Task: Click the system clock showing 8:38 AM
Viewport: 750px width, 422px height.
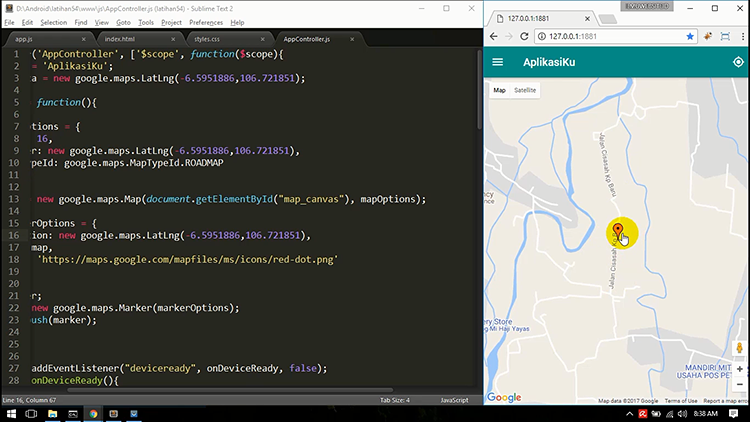Action: coord(706,414)
